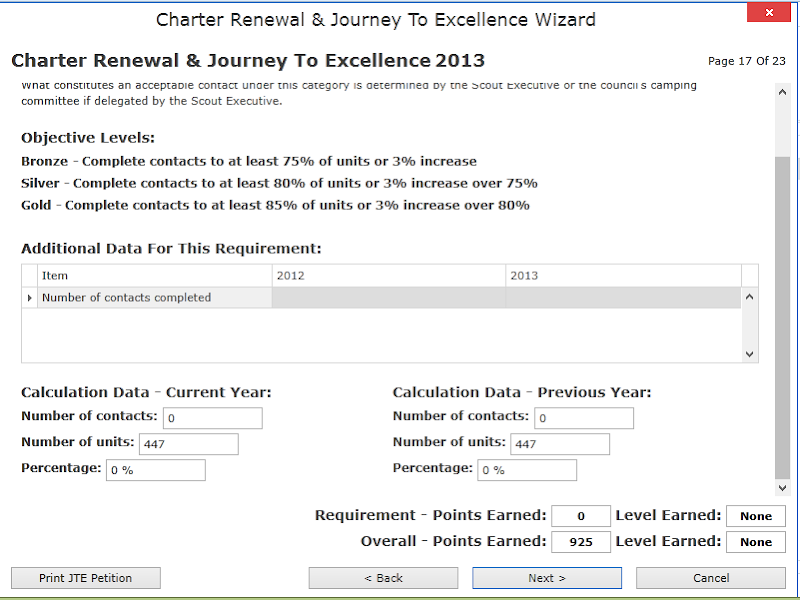Click data table scroll down arrow
Image resolution: width=800 pixels, height=600 pixels.
pyautogui.click(x=749, y=354)
